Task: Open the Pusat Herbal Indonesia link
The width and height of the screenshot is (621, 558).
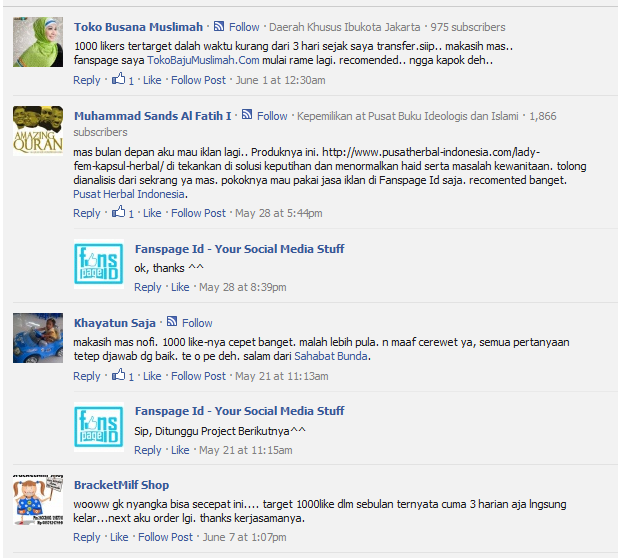Action: coord(129,194)
